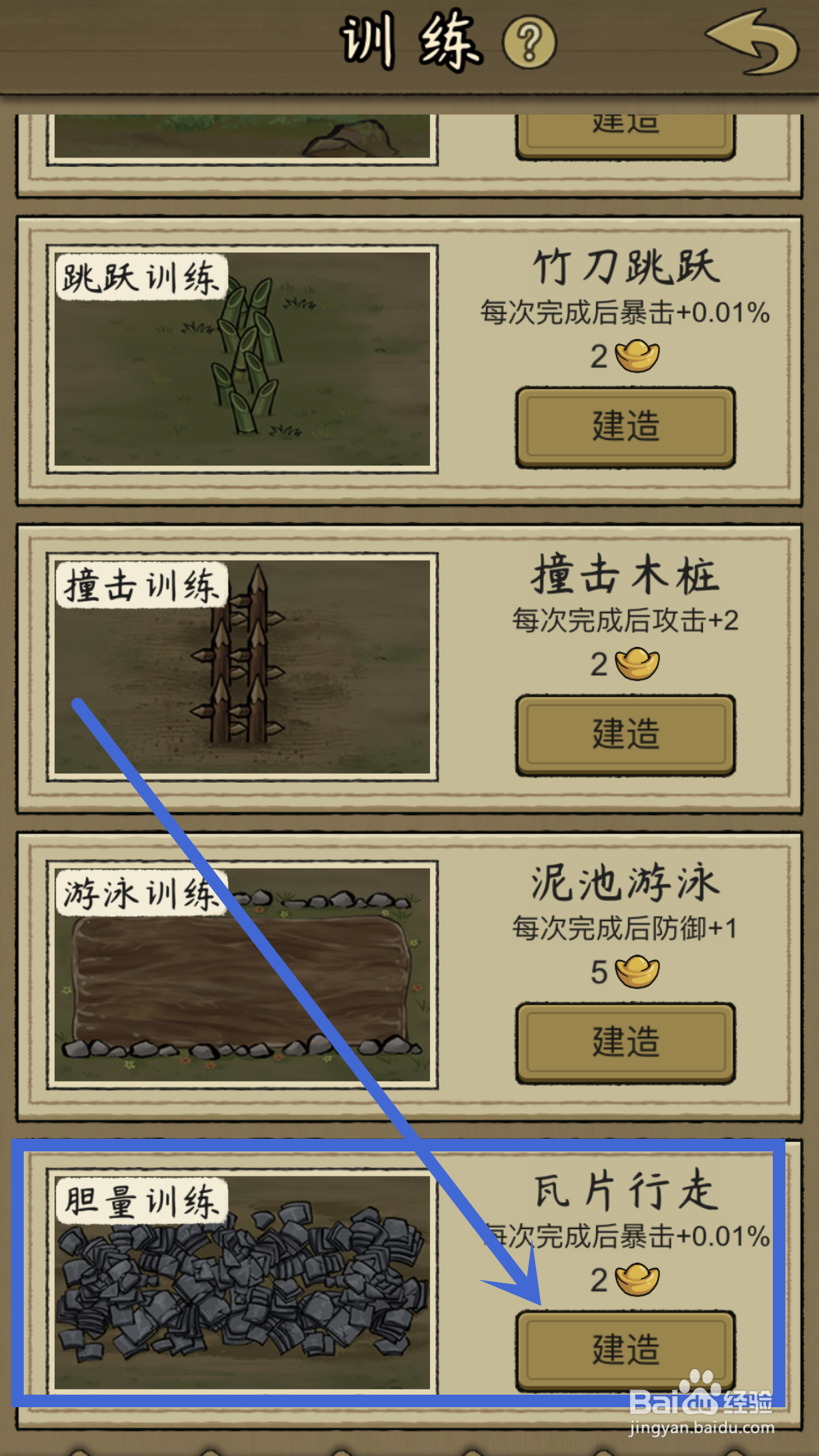Click the 竹刀跳跃 title text
The image size is (819, 1456).
(x=625, y=267)
